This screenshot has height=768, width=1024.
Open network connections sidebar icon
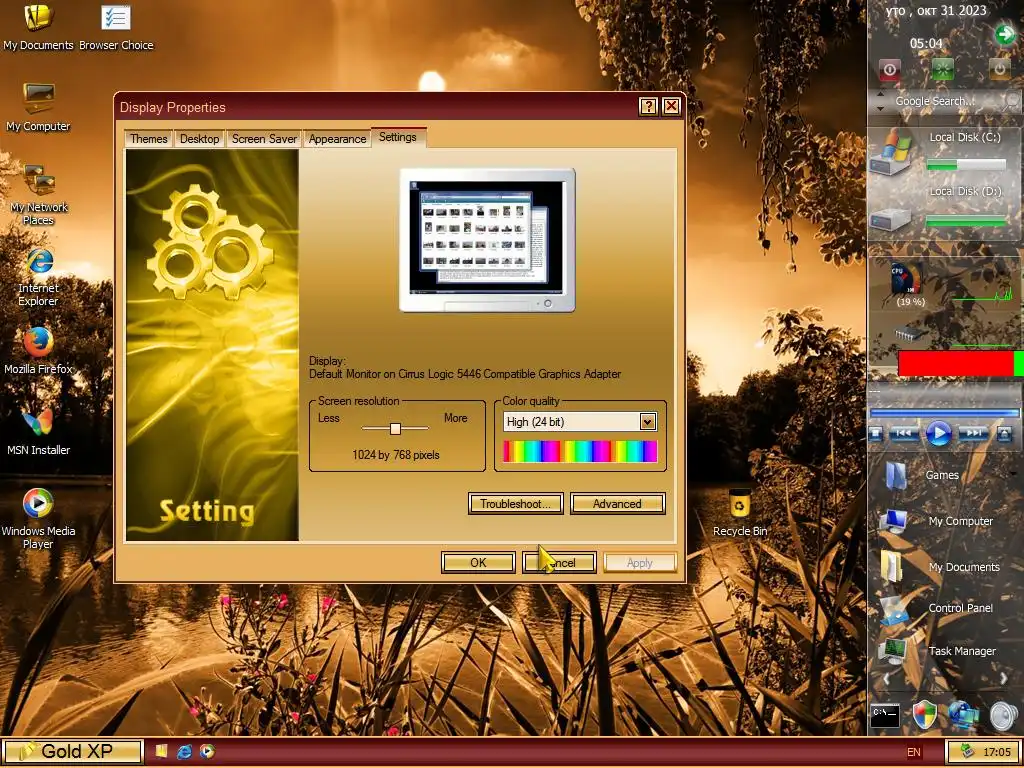pos(963,715)
